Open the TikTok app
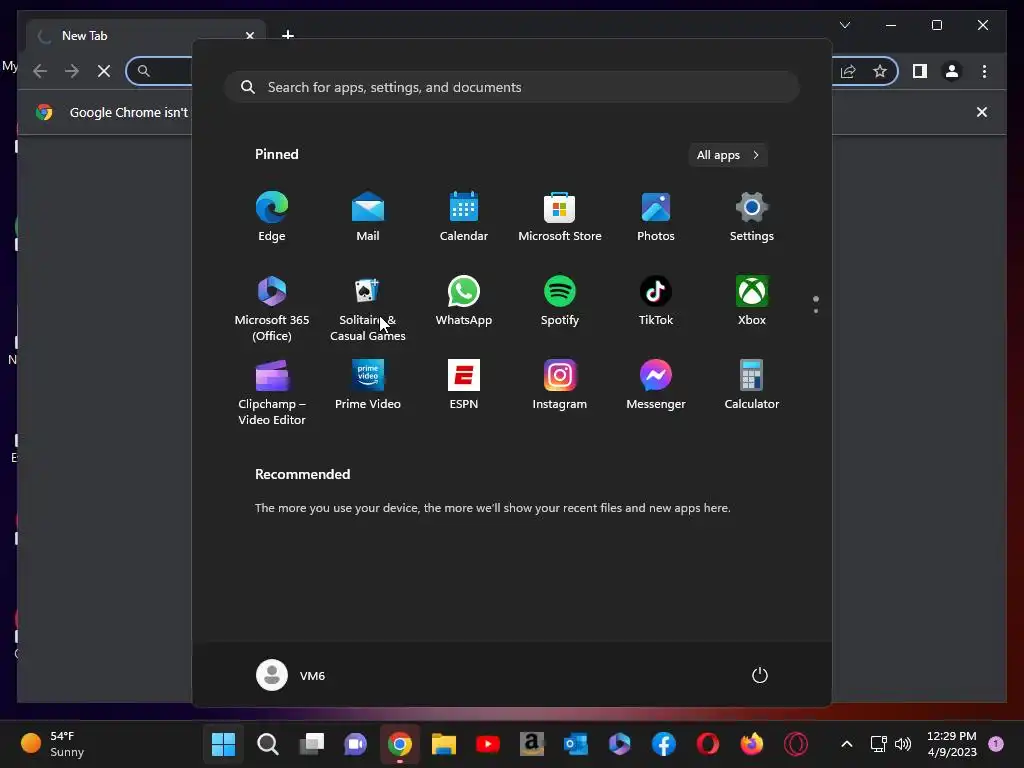Image resolution: width=1024 pixels, height=768 pixels. coord(656,300)
